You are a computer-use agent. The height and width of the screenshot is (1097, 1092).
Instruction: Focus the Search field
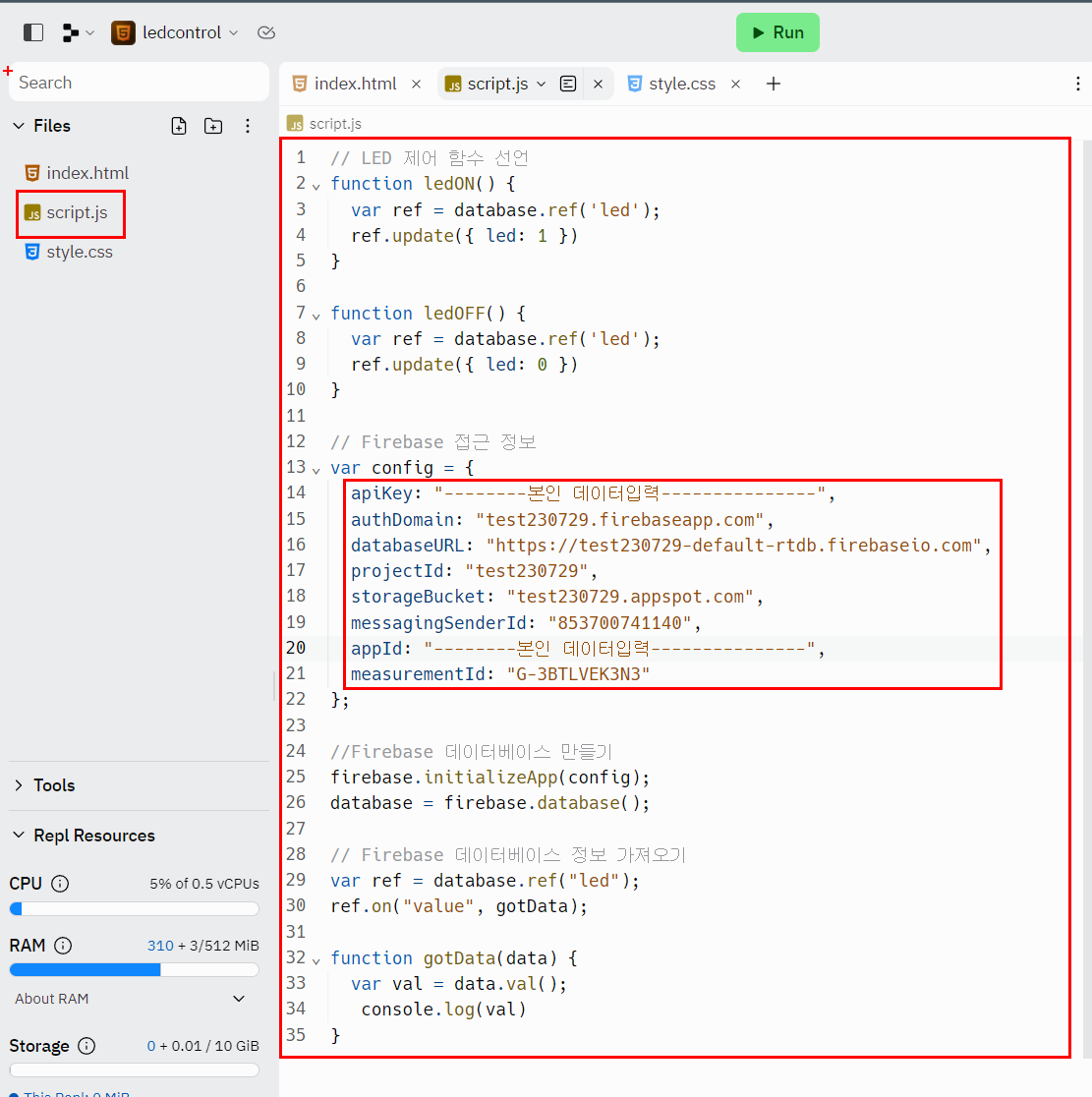tap(139, 83)
